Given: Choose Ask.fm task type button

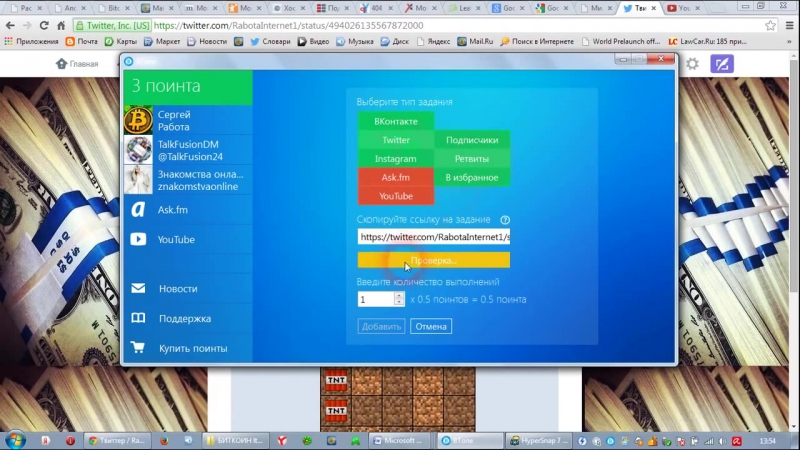Looking at the screenshot, I should point(396,178).
